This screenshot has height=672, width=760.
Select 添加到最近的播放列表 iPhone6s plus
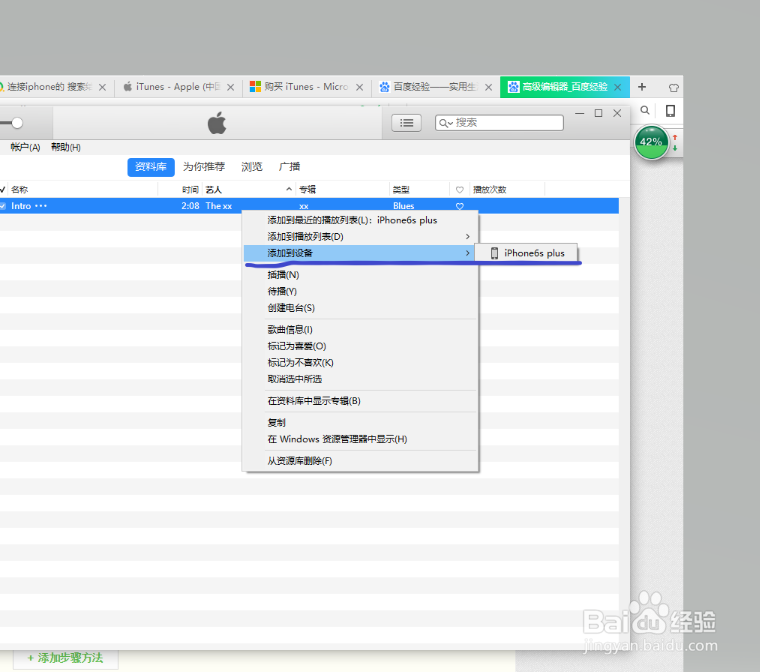360,220
